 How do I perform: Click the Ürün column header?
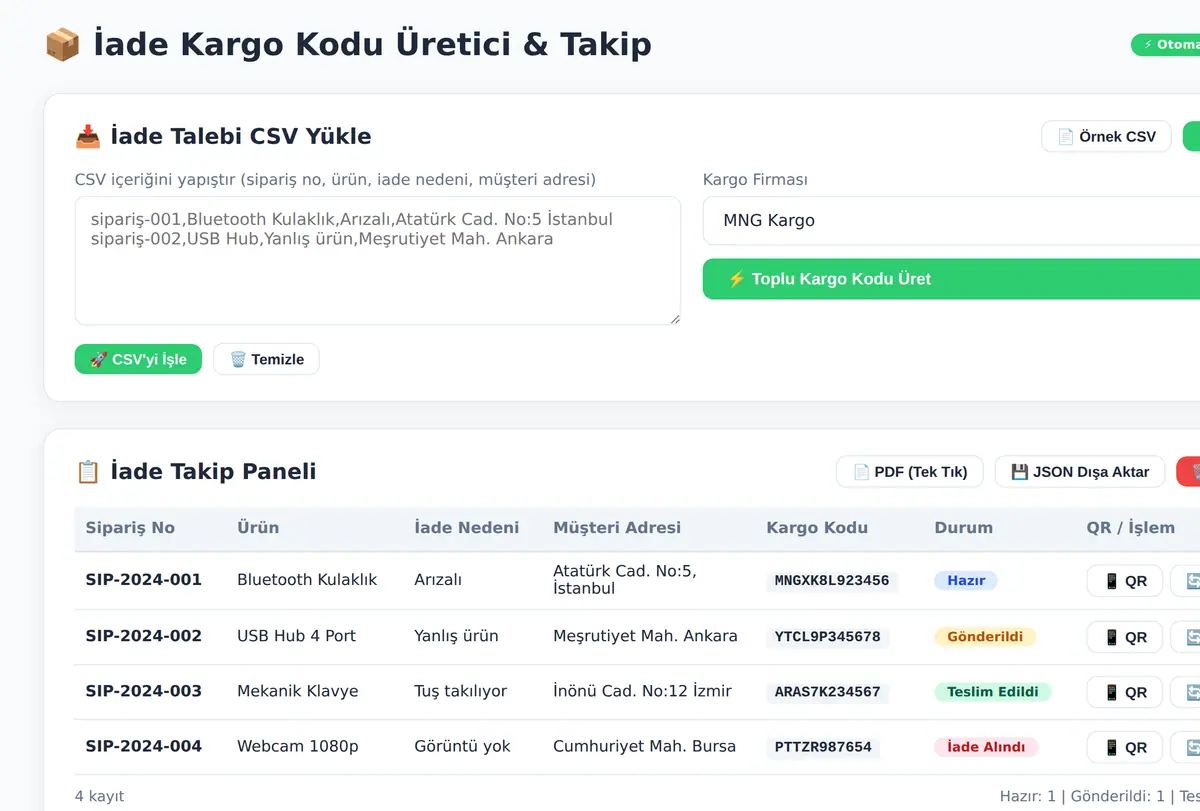pyautogui.click(x=258, y=528)
